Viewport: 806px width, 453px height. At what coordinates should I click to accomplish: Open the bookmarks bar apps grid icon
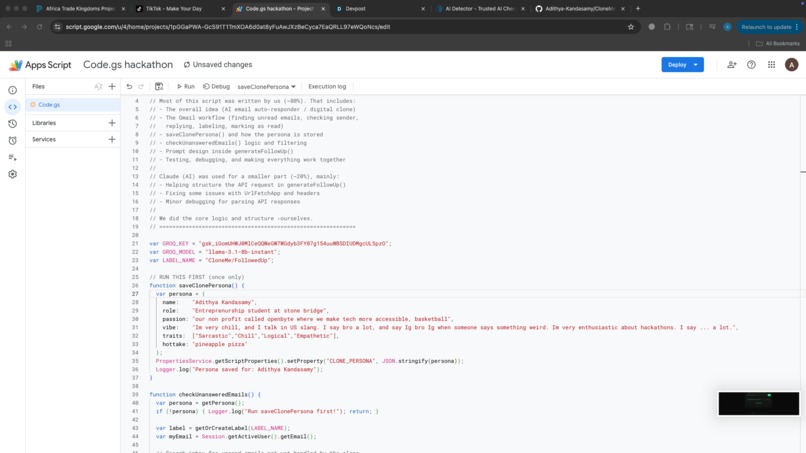pyautogui.click(x=8, y=44)
